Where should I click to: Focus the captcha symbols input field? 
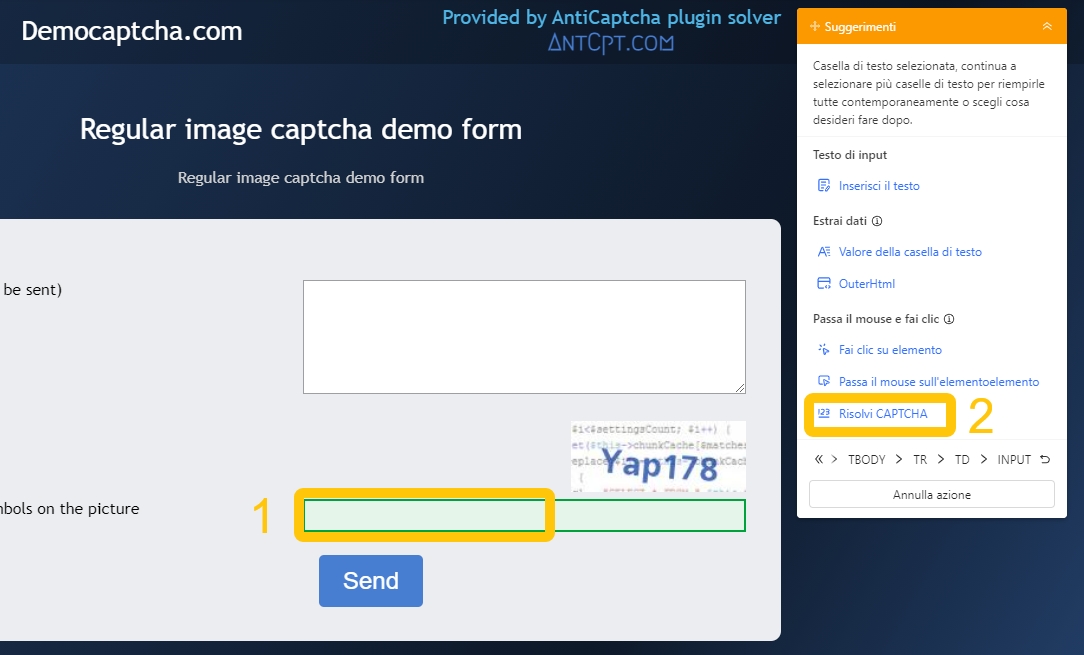click(524, 516)
